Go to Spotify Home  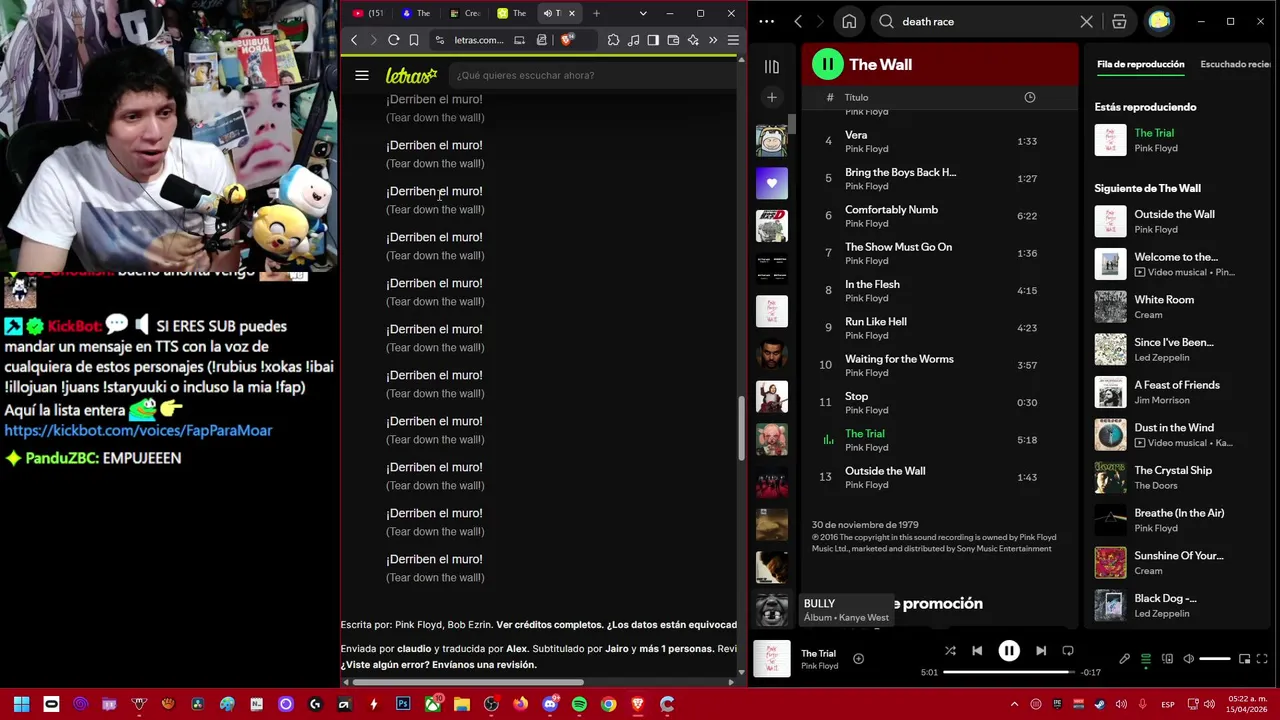point(849,21)
